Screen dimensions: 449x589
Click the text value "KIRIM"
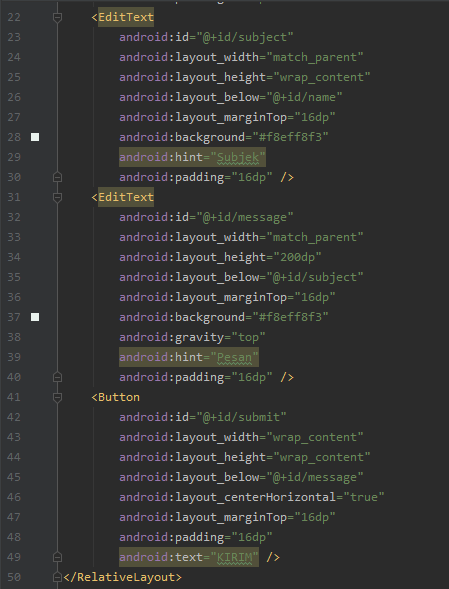[x=234, y=557]
